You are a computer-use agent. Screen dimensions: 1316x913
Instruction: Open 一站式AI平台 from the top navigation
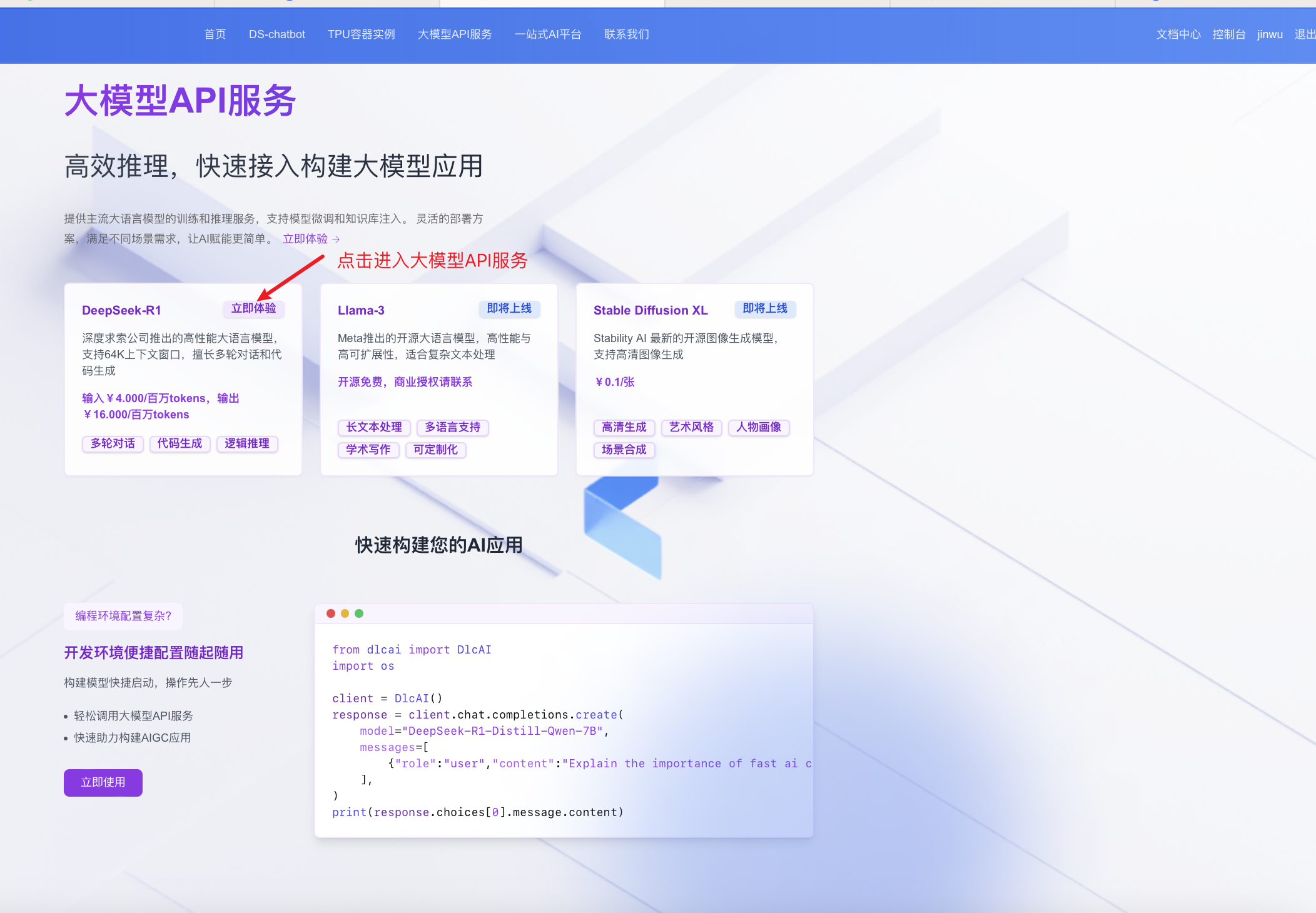click(548, 34)
